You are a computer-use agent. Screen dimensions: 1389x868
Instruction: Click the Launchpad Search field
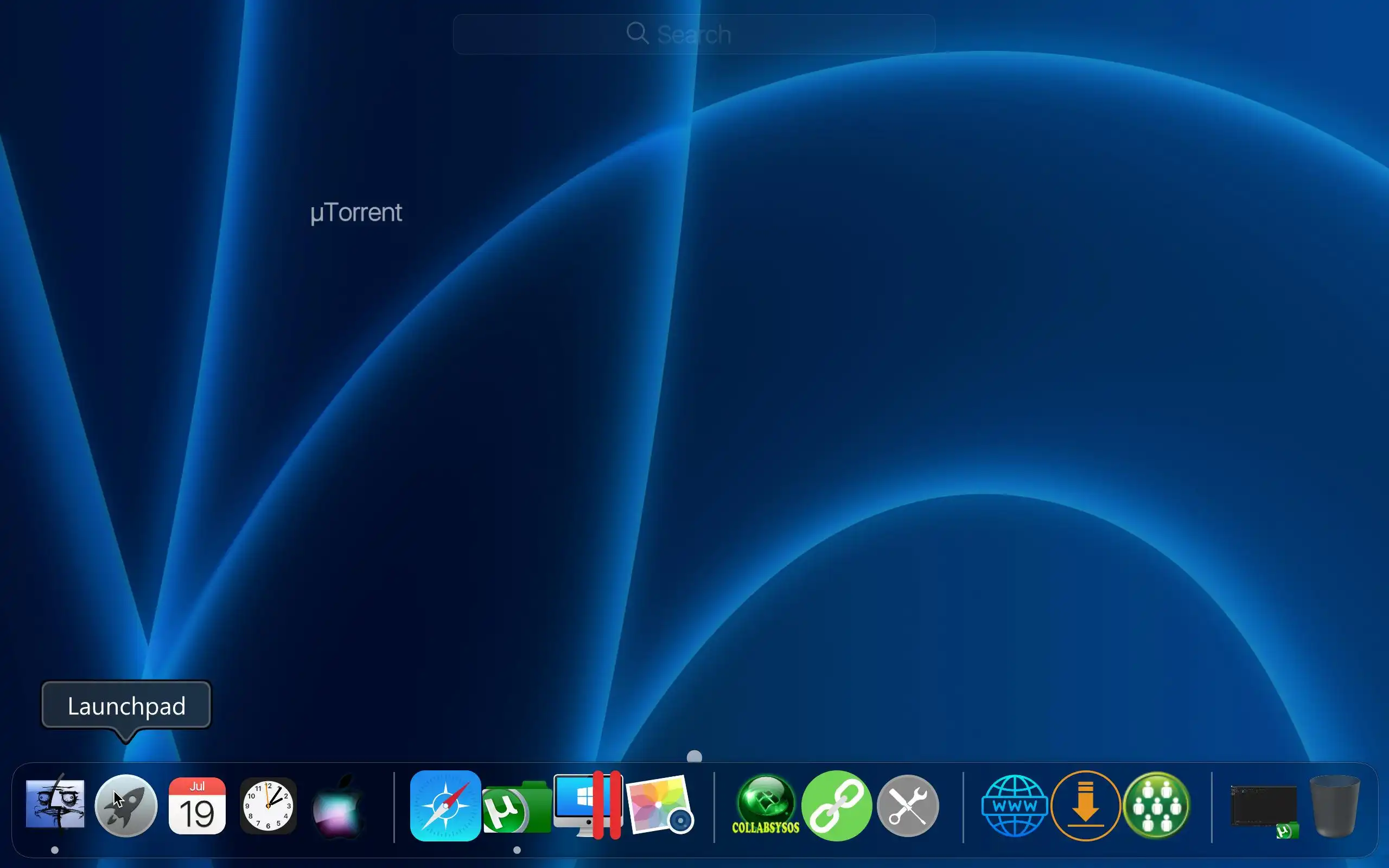click(x=693, y=34)
